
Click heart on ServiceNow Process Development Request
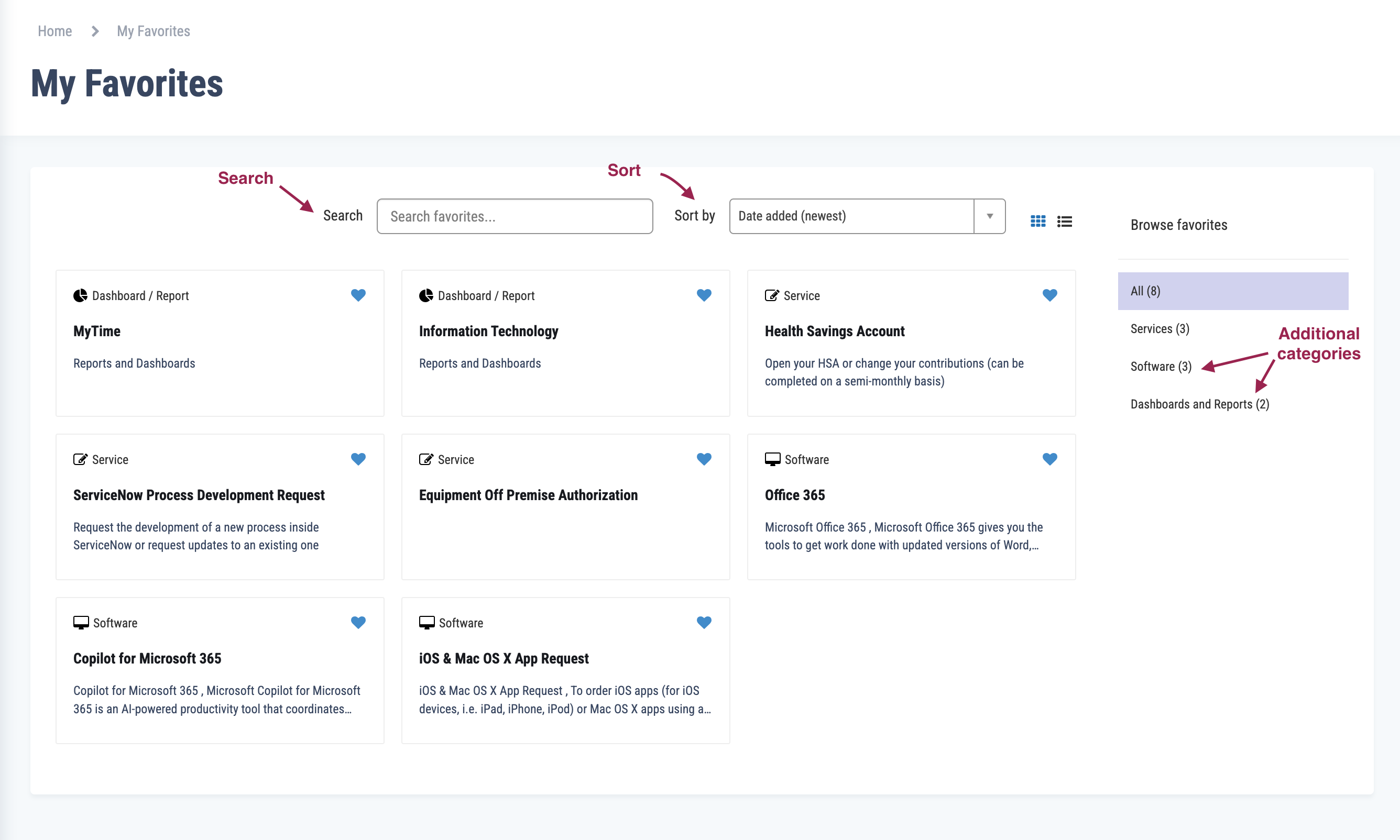(x=358, y=459)
